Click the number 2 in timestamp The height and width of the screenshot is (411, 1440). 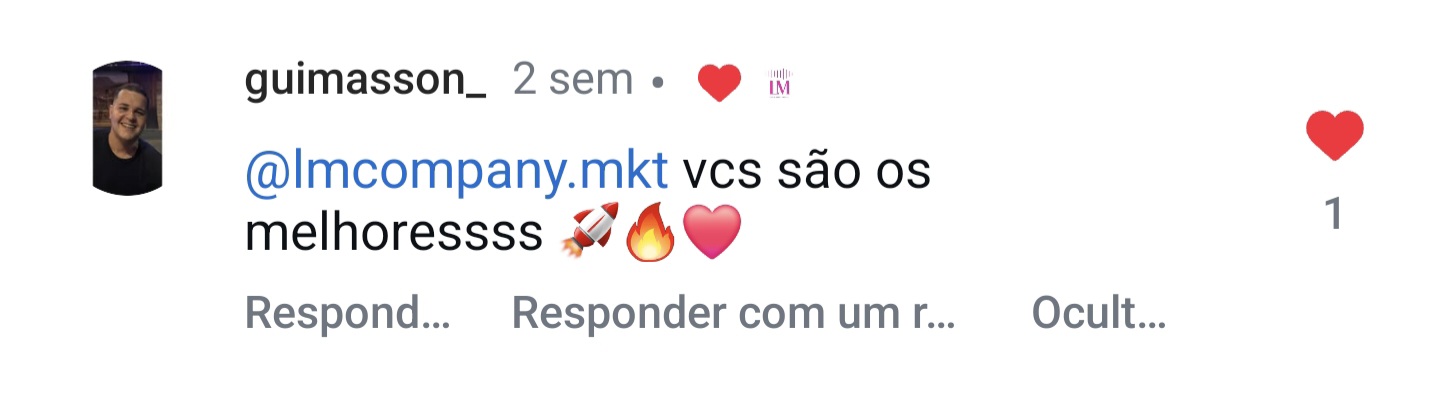525,81
